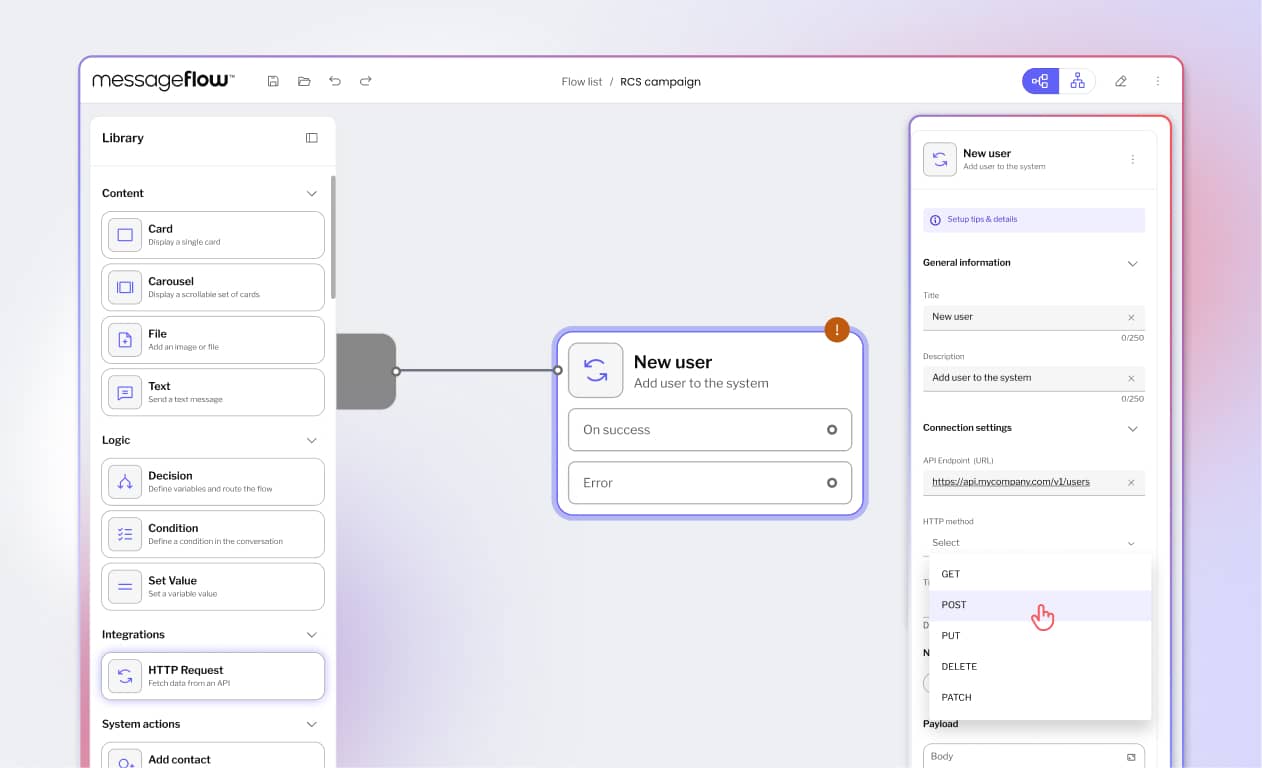Screen dimensions: 1262x768
Task: Choose GET from HTTP method list
Action: [x=1040, y=574]
